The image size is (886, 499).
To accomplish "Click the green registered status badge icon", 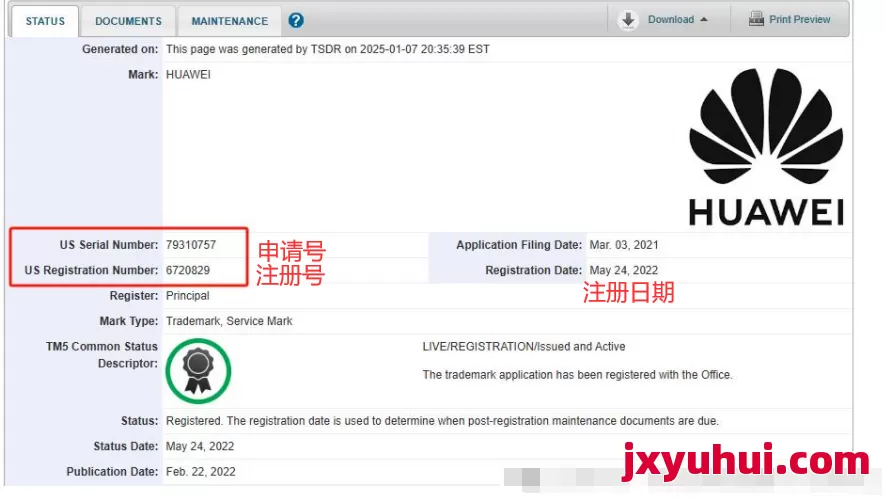I will (198, 371).
